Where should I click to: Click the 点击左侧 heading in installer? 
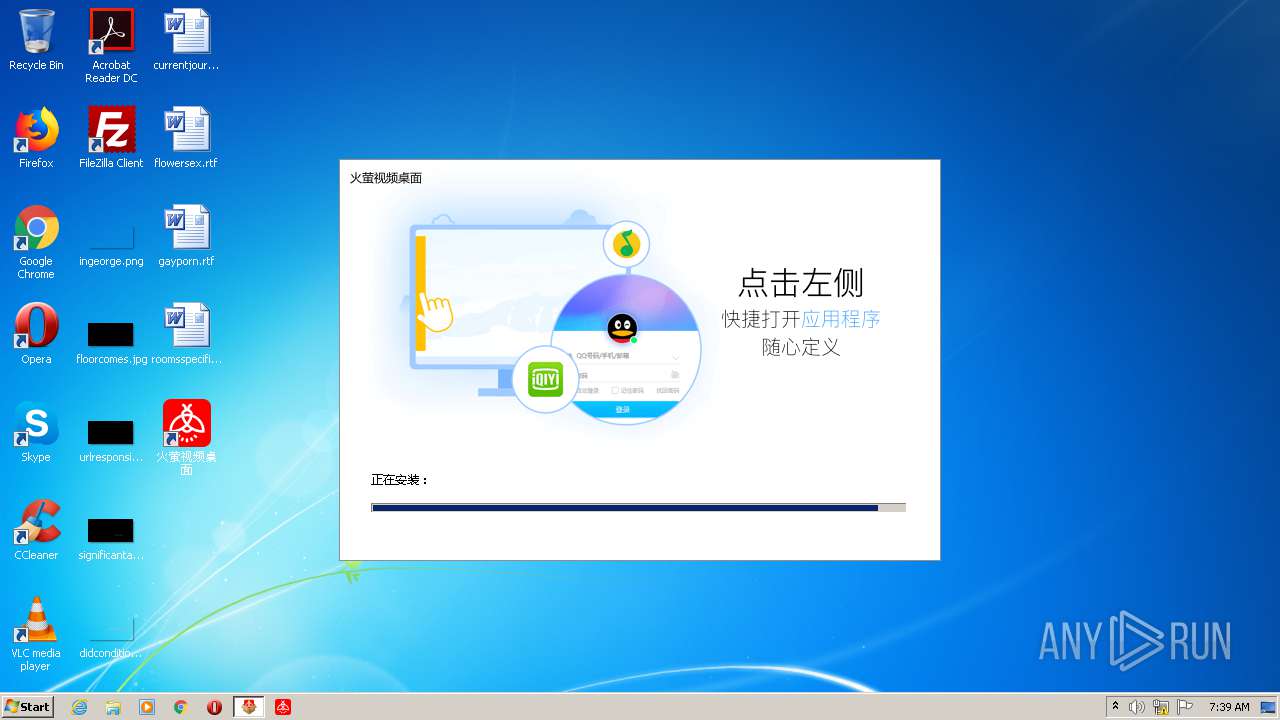[x=800, y=283]
